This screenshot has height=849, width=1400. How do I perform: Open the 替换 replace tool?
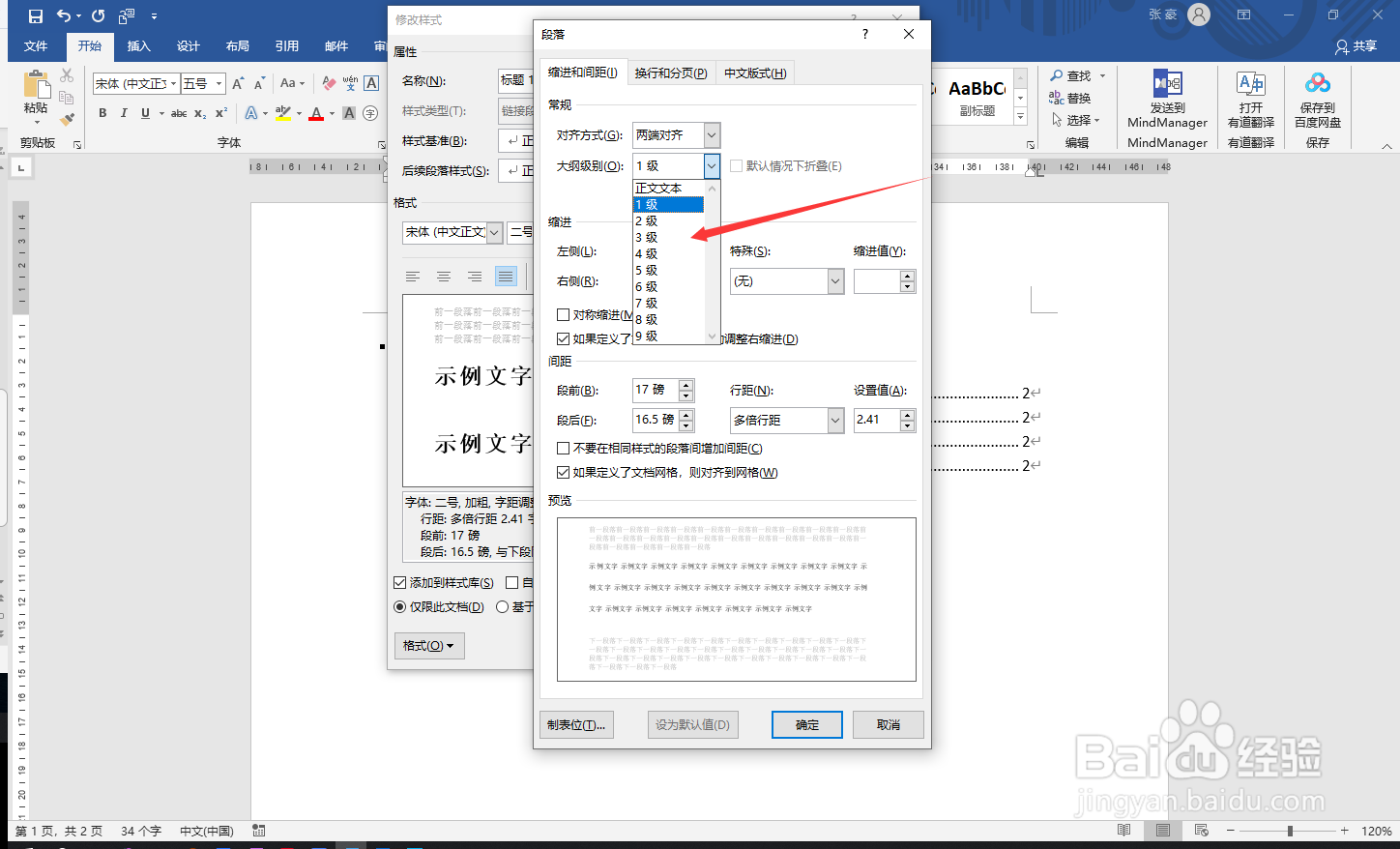pos(1075,97)
